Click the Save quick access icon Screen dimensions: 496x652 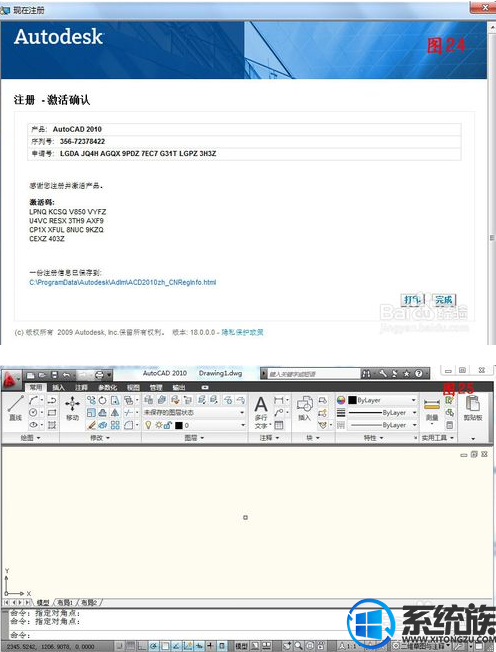[x=54, y=375]
